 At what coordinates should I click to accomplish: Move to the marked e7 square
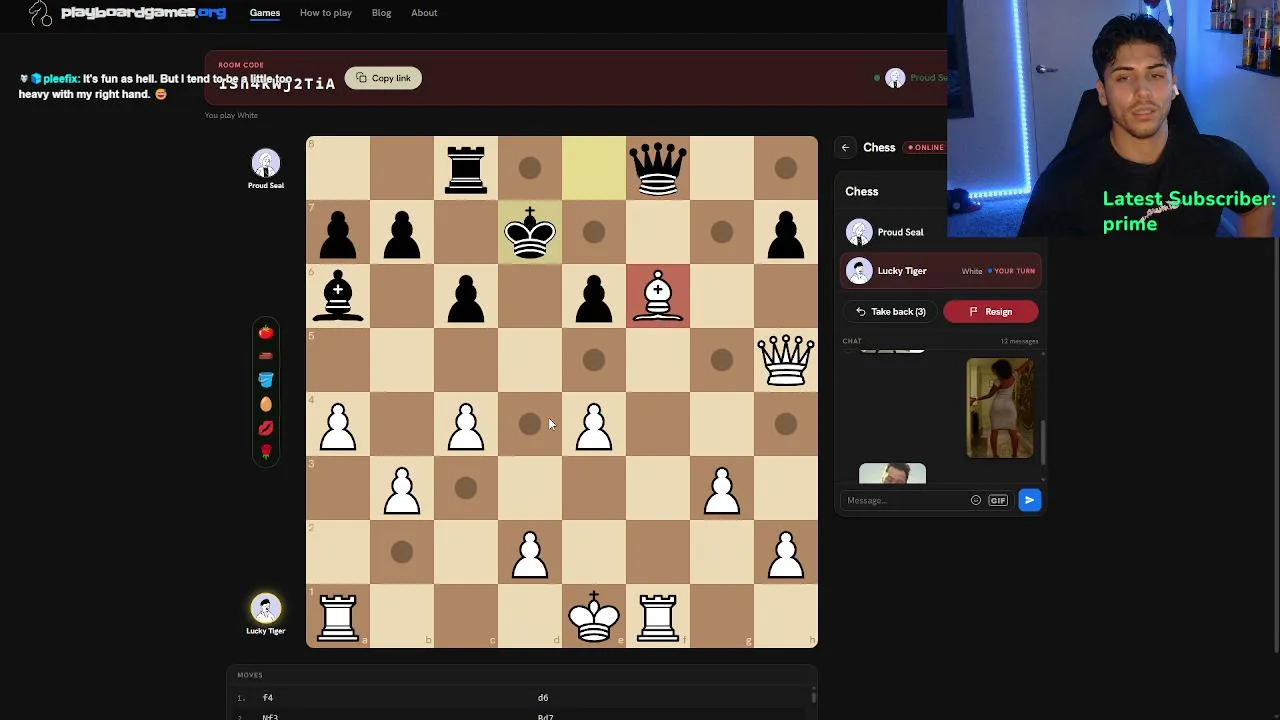(594, 232)
